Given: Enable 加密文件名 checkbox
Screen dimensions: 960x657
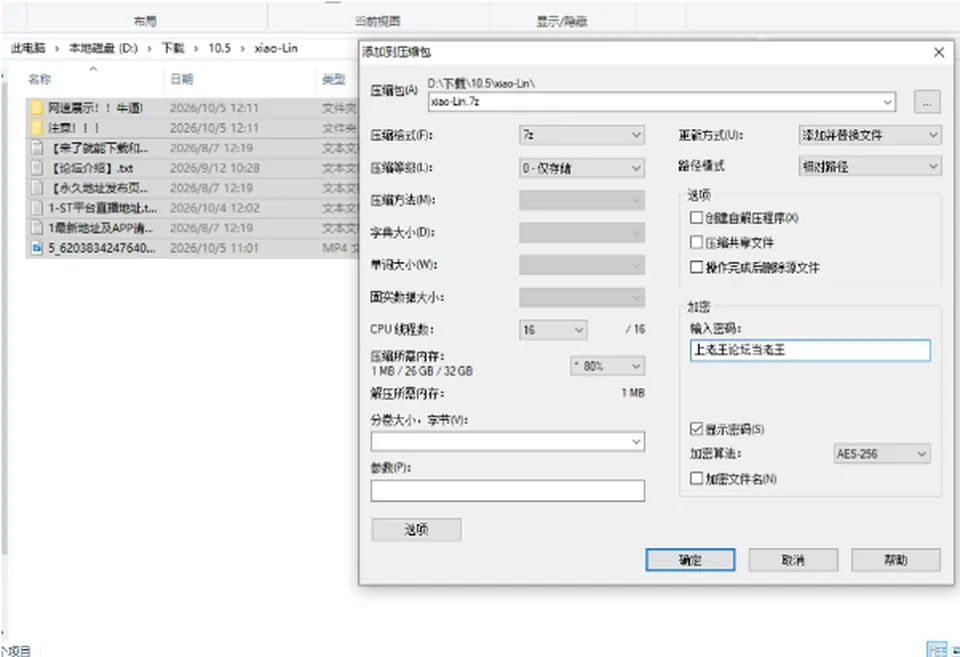Looking at the screenshot, I should pos(696,478).
